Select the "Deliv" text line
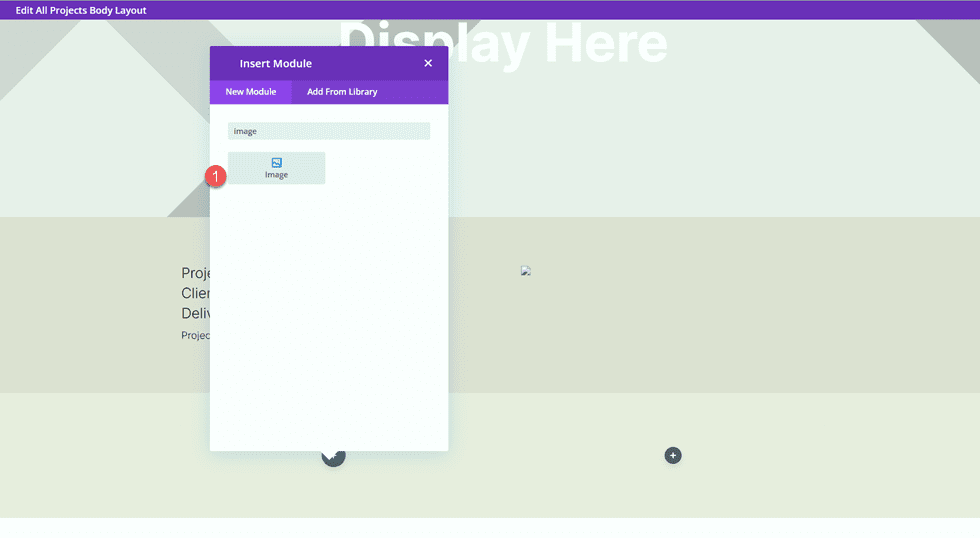980x538 pixels. click(x=195, y=313)
